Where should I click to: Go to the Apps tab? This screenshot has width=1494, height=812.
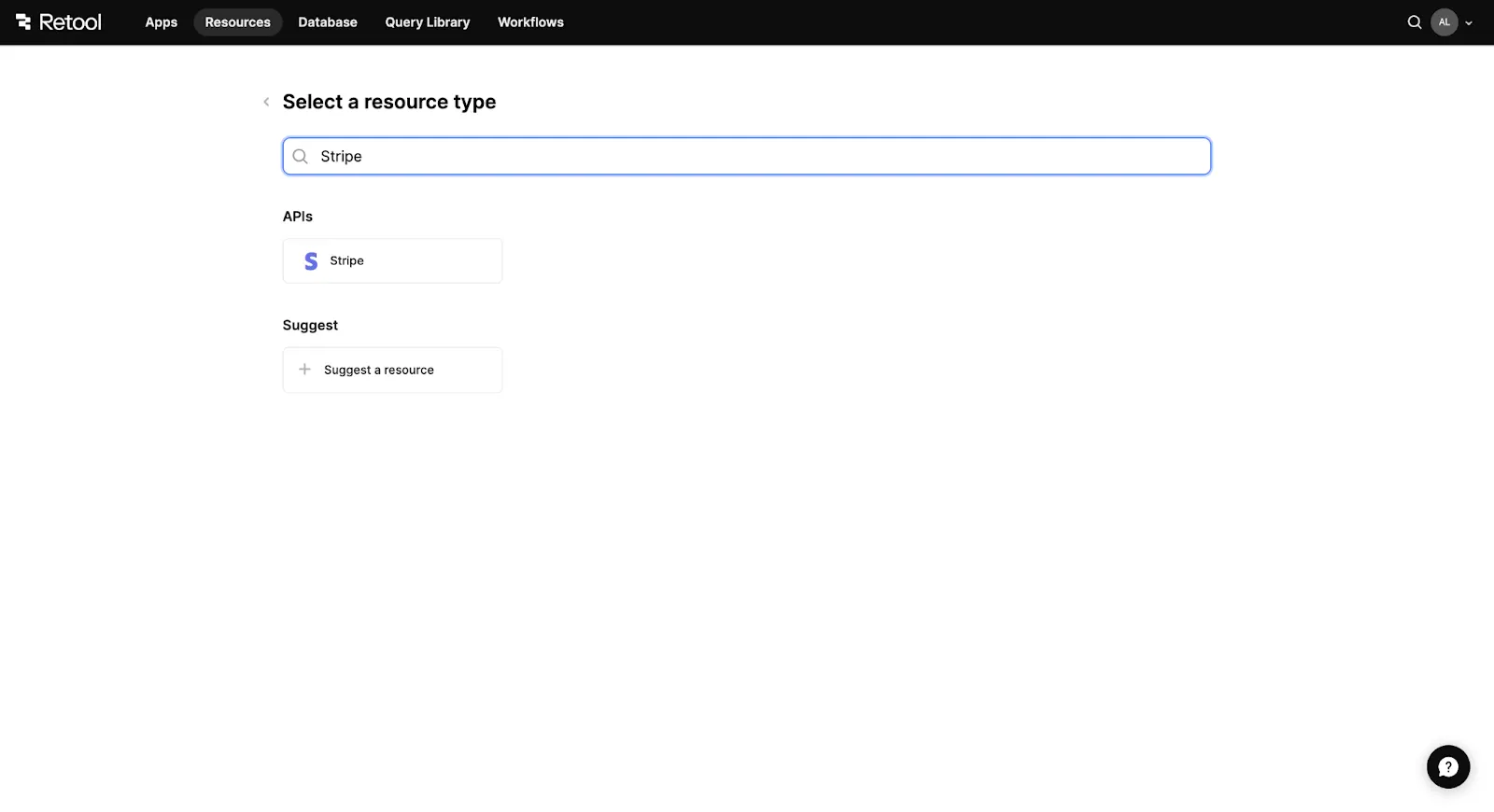pyautogui.click(x=162, y=22)
